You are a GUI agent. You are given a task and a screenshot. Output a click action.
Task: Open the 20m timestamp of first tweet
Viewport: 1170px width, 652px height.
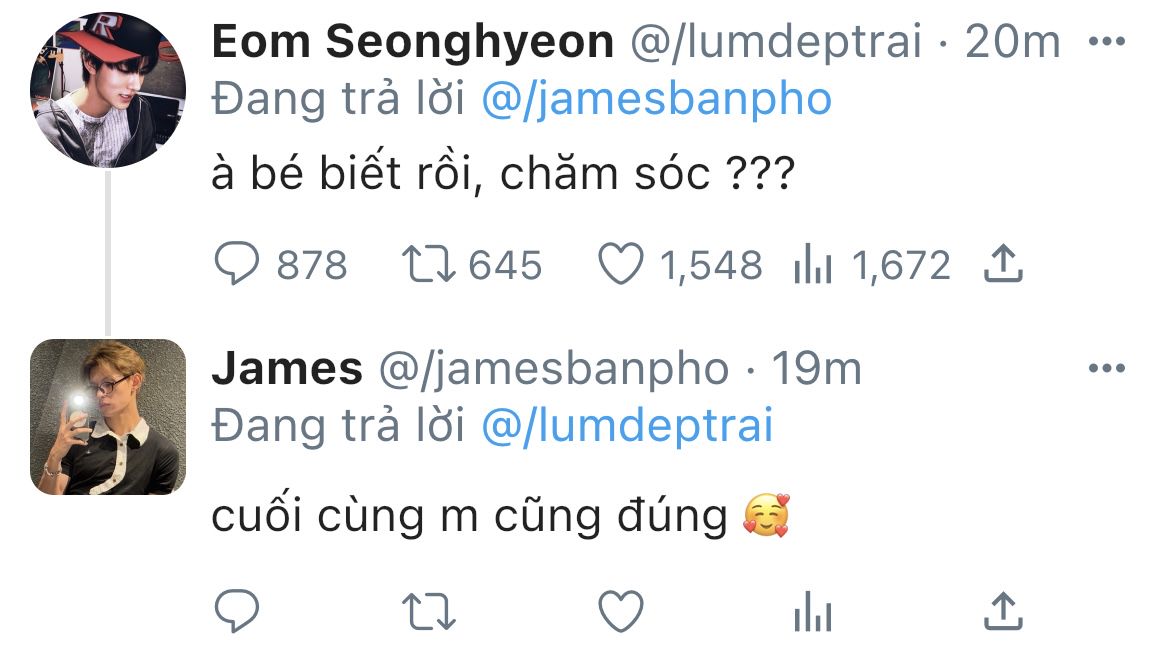1012,42
